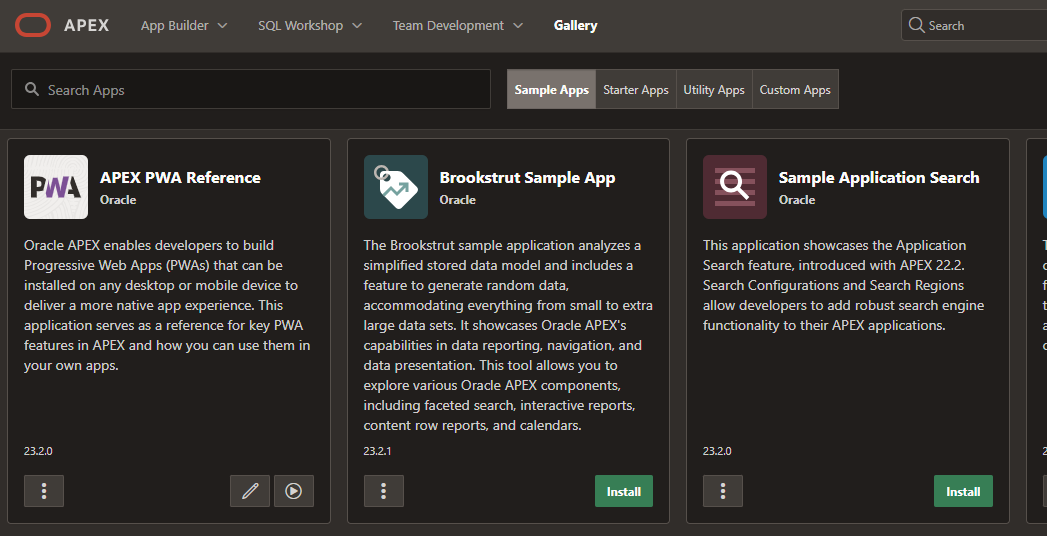This screenshot has width=1047, height=536.
Task: Click the Brookstrut Sample App tag icon
Action: [x=396, y=187]
